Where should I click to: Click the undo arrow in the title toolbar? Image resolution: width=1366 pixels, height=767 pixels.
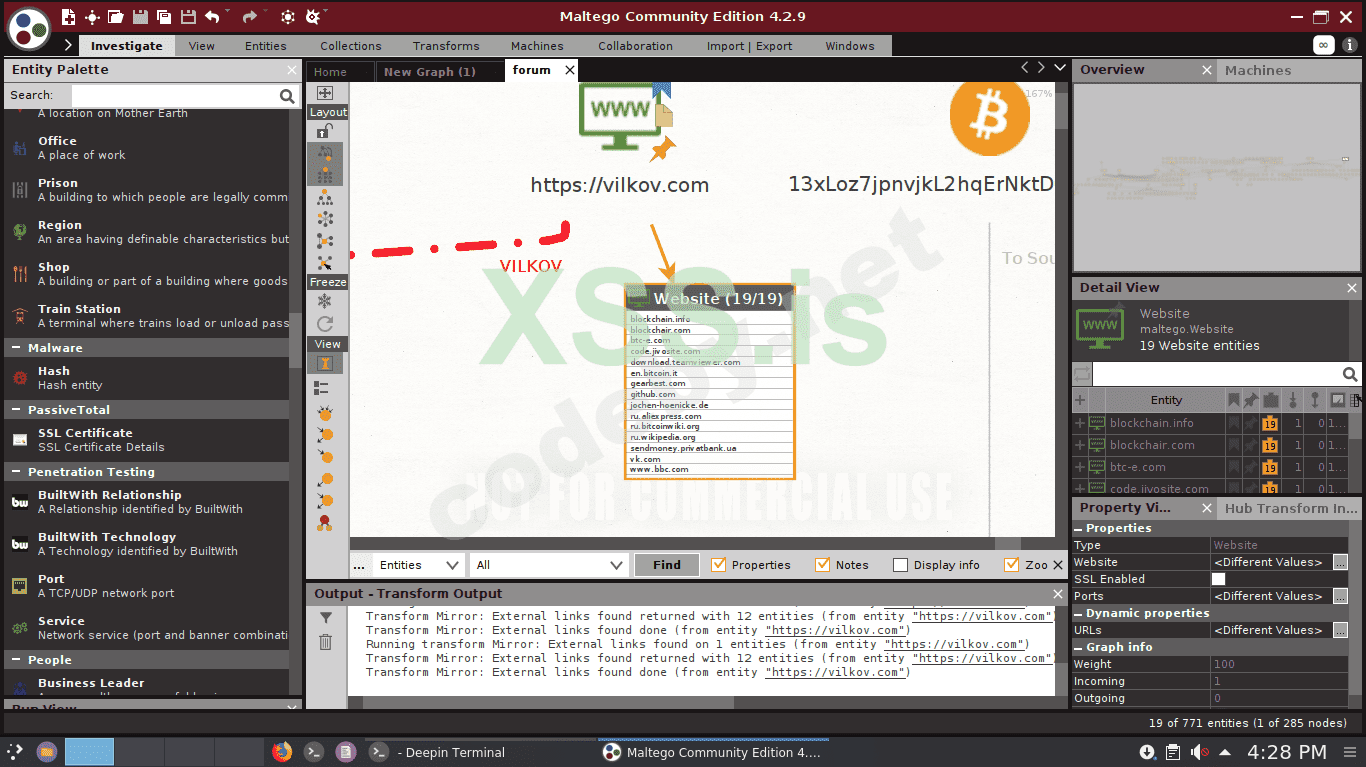point(212,17)
